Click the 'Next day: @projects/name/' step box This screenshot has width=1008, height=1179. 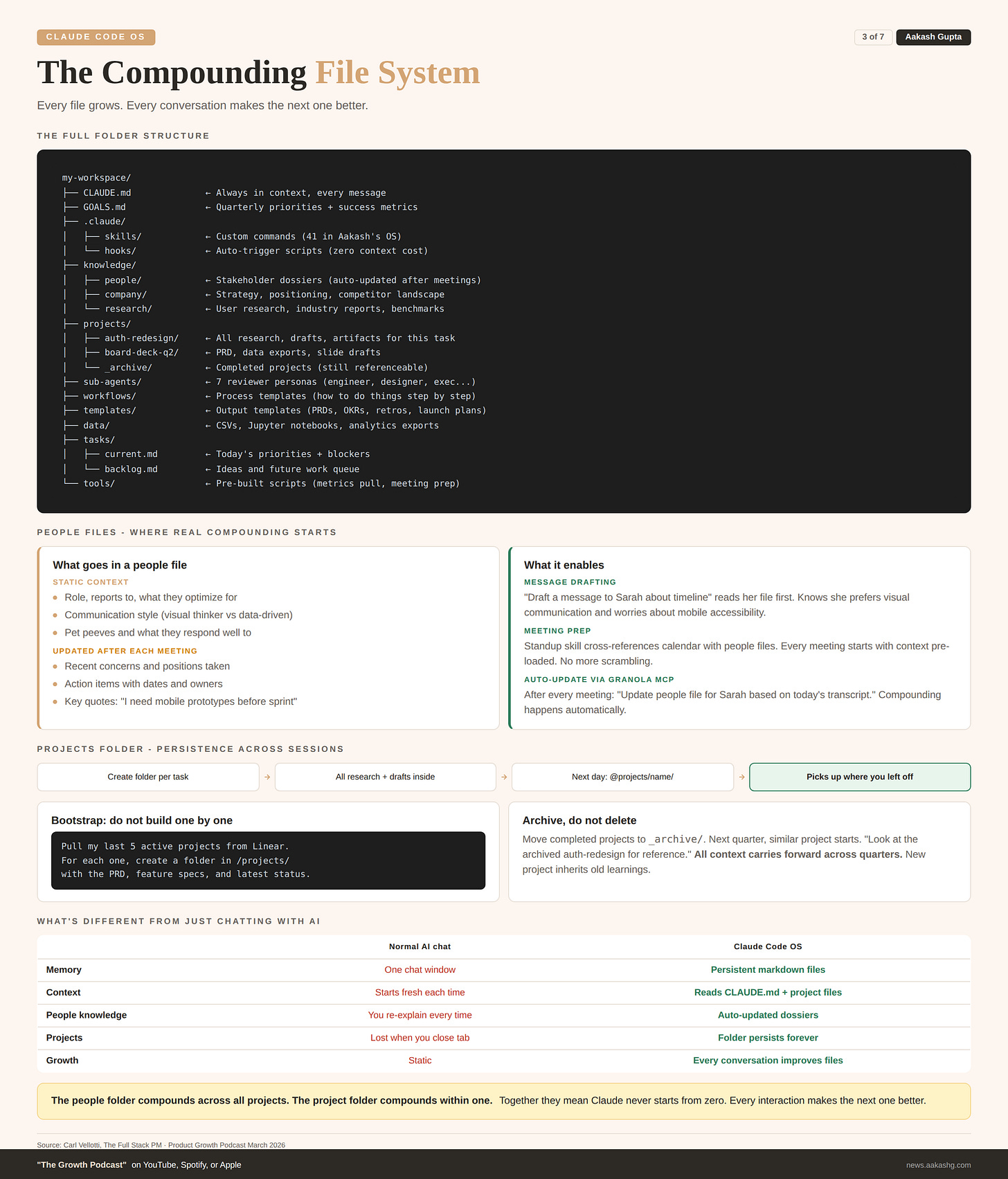pyautogui.click(x=622, y=777)
